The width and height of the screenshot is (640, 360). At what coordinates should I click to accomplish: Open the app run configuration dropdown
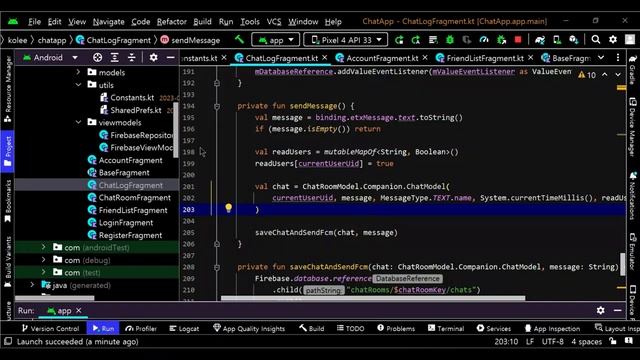276,40
